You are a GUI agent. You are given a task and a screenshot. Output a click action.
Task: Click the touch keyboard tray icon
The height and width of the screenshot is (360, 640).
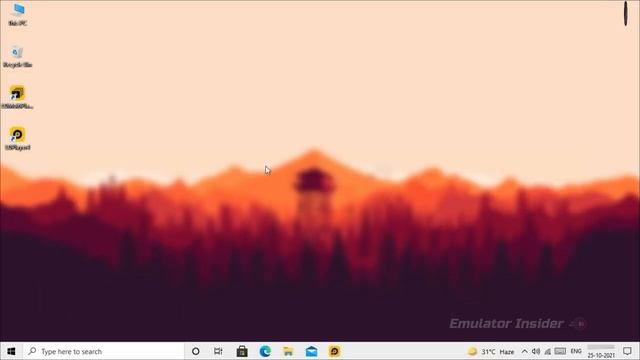(x=560, y=351)
